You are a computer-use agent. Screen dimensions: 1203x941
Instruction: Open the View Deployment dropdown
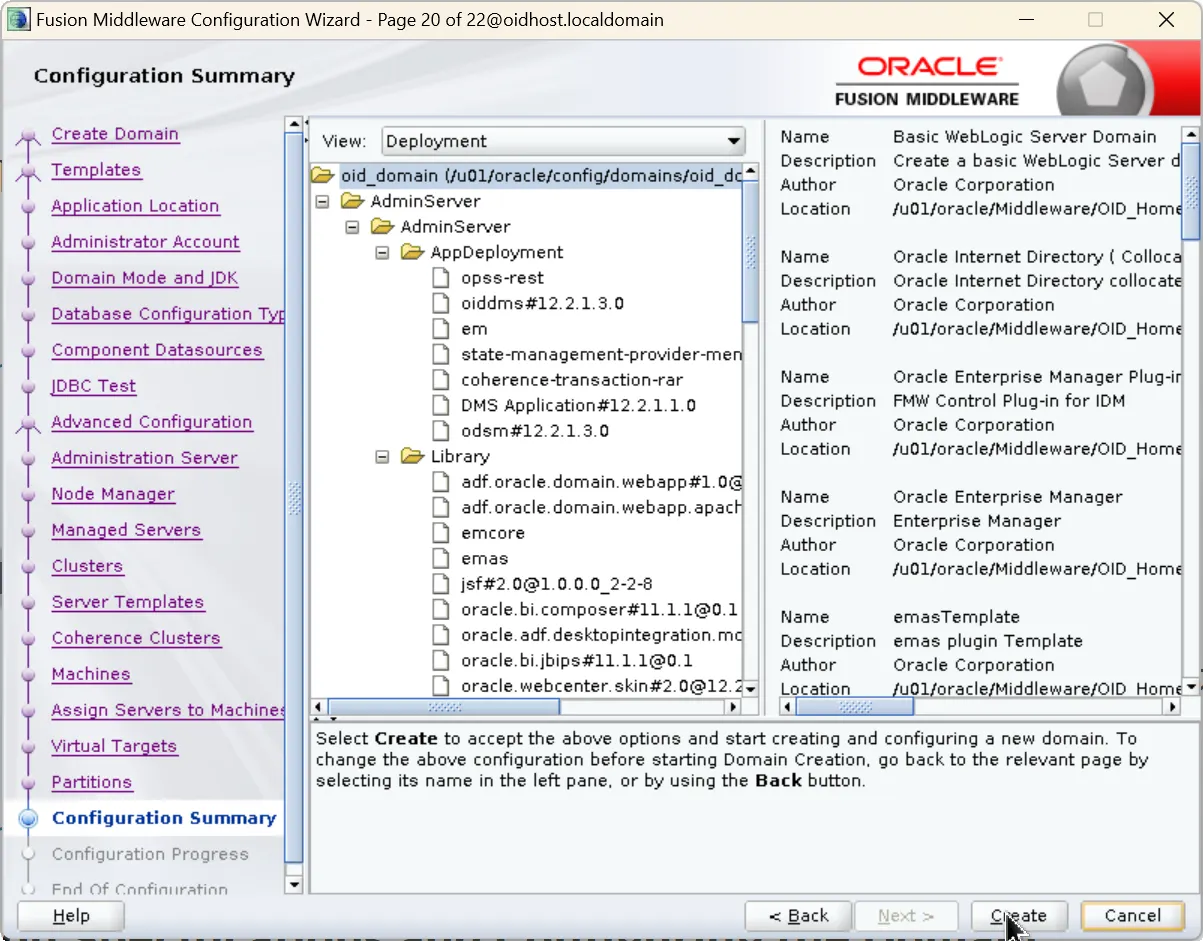[564, 141]
